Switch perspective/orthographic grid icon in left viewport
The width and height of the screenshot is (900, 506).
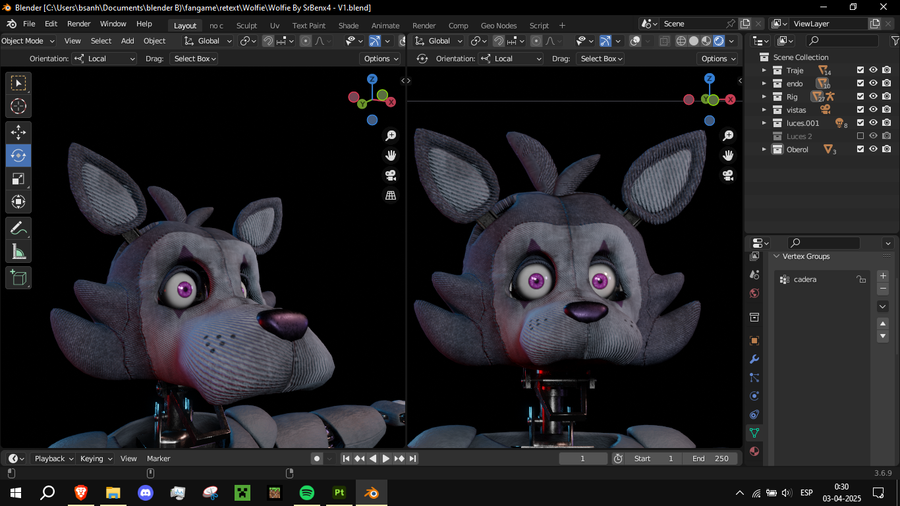[x=391, y=196]
